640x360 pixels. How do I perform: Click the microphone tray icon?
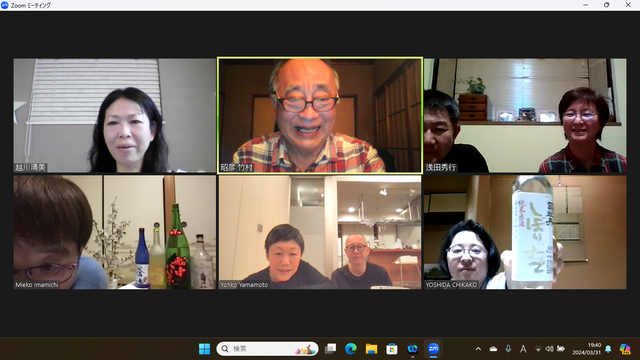tap(508, 349)
